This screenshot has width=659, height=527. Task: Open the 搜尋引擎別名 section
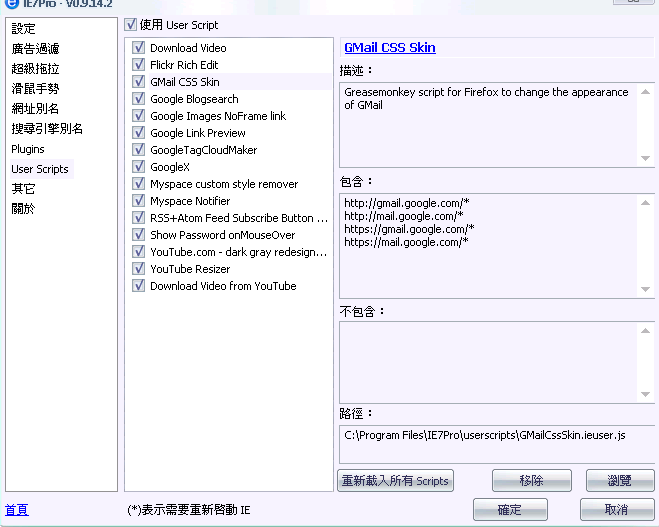pyautogui.click(x=47, y=129)
